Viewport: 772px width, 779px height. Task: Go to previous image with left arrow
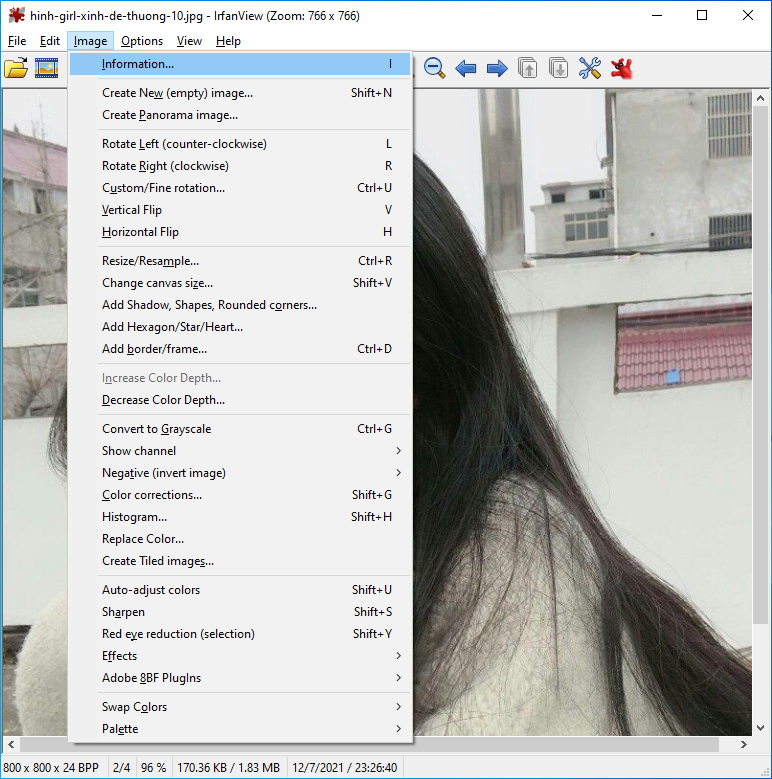tap(465, 68)
